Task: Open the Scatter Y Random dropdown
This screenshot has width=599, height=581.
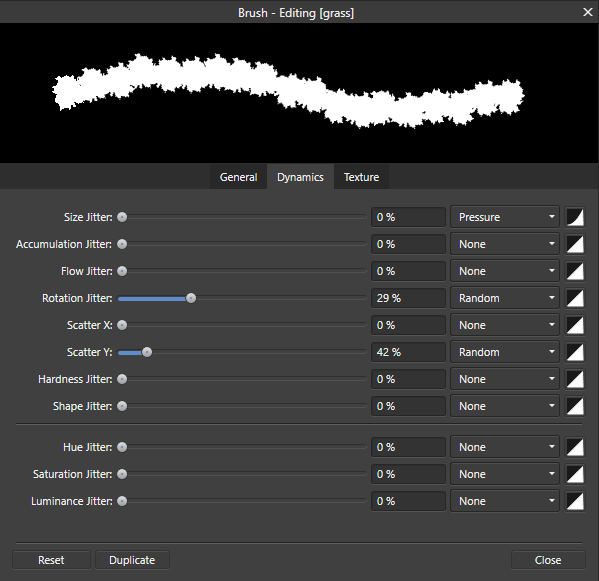Action: [x=505, y=353]
